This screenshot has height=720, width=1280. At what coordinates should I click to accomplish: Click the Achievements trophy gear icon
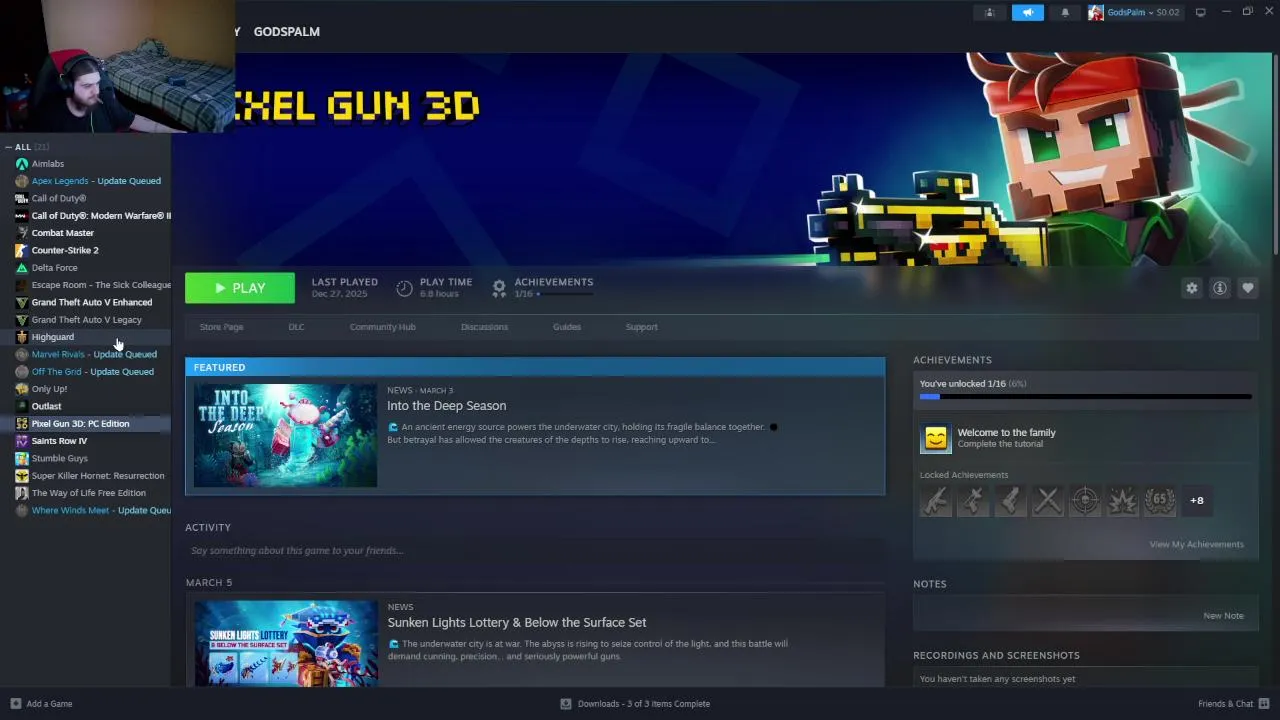pos(499,288)
